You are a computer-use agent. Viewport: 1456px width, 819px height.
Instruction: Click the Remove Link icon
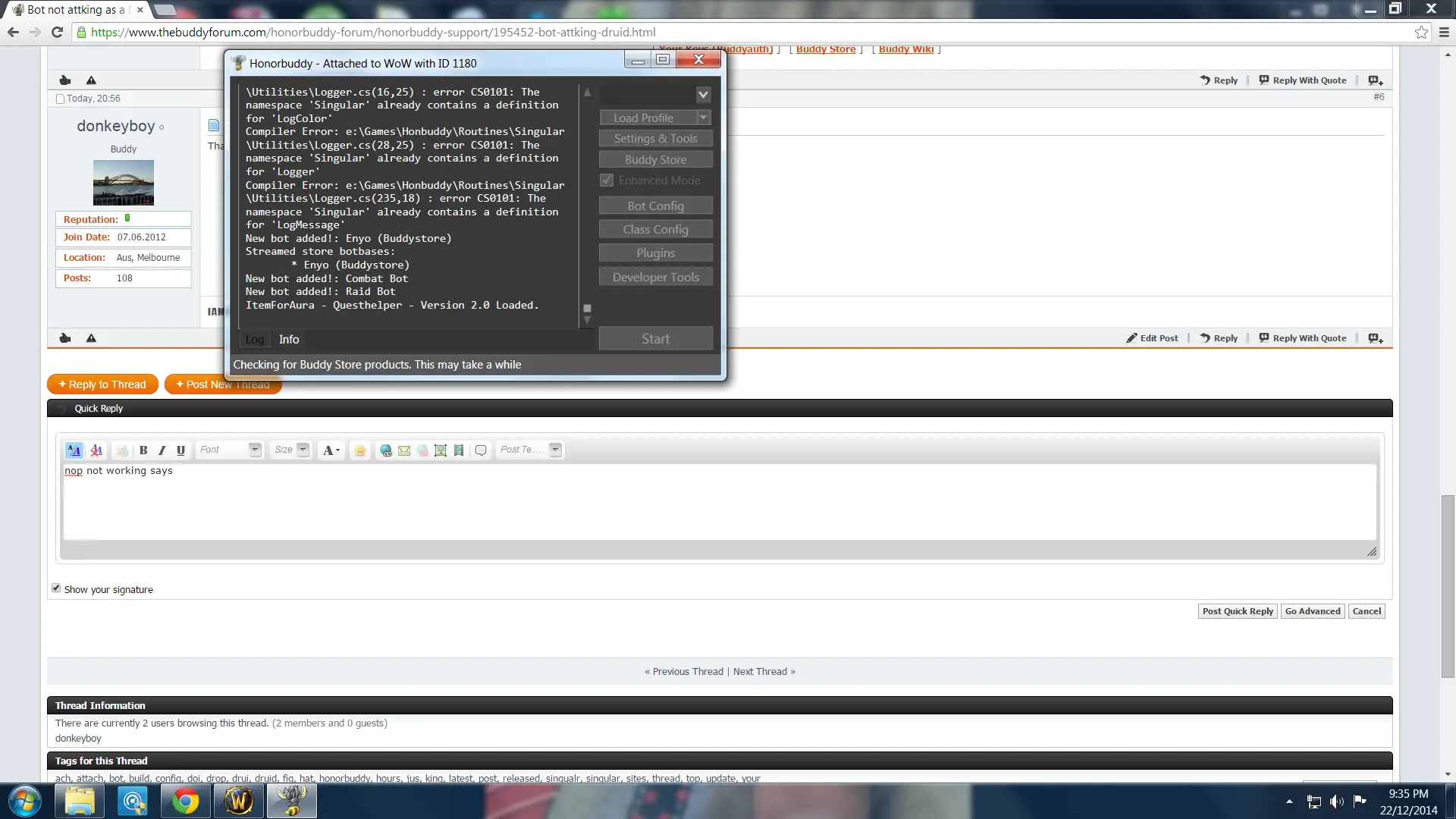(x=422, y=450)
